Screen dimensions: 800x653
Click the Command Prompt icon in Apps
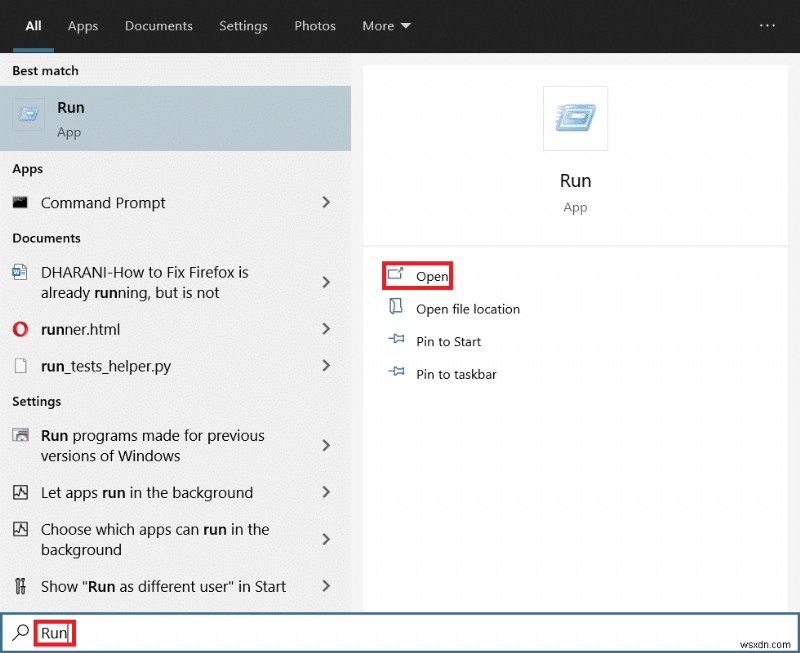[20, 202]
